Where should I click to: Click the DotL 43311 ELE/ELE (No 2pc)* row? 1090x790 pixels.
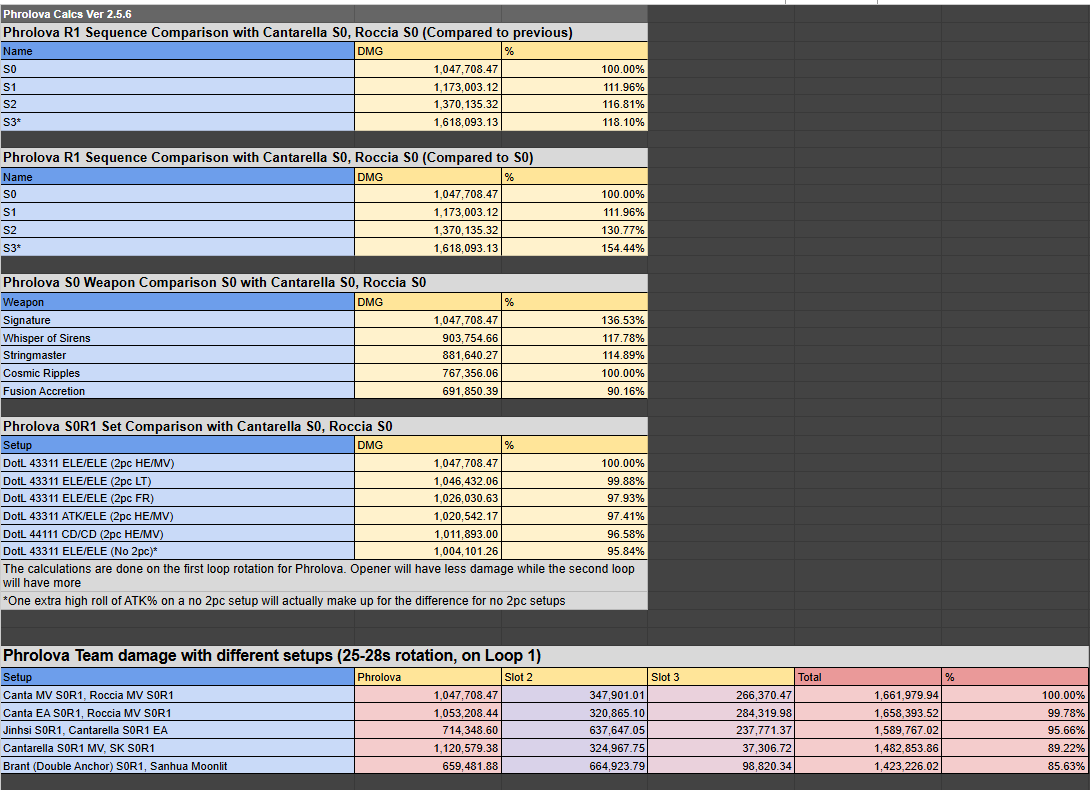coord(177,551)
